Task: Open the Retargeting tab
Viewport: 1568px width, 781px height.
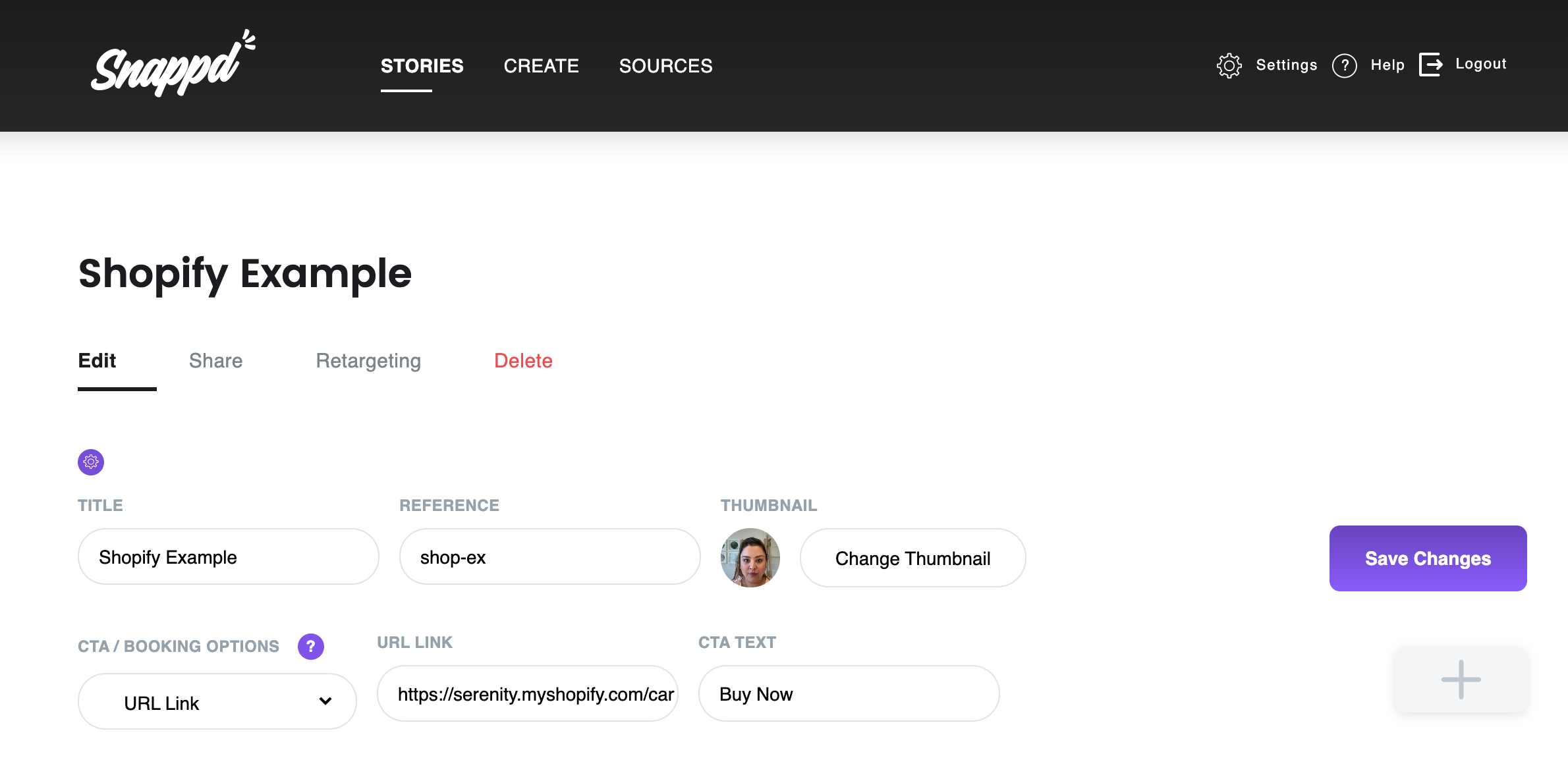Action: (x=368, y=361)
